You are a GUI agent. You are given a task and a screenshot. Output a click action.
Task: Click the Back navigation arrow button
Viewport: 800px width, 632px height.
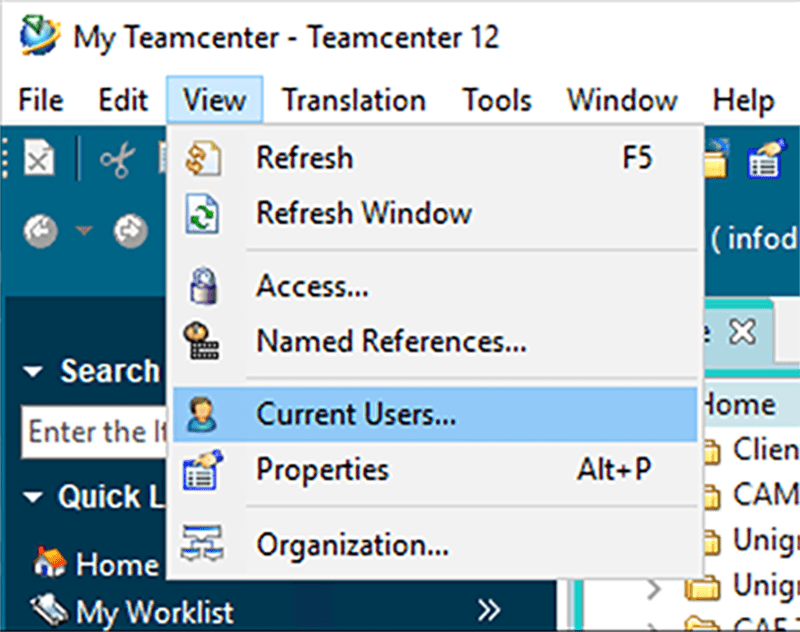coord(40,231)
